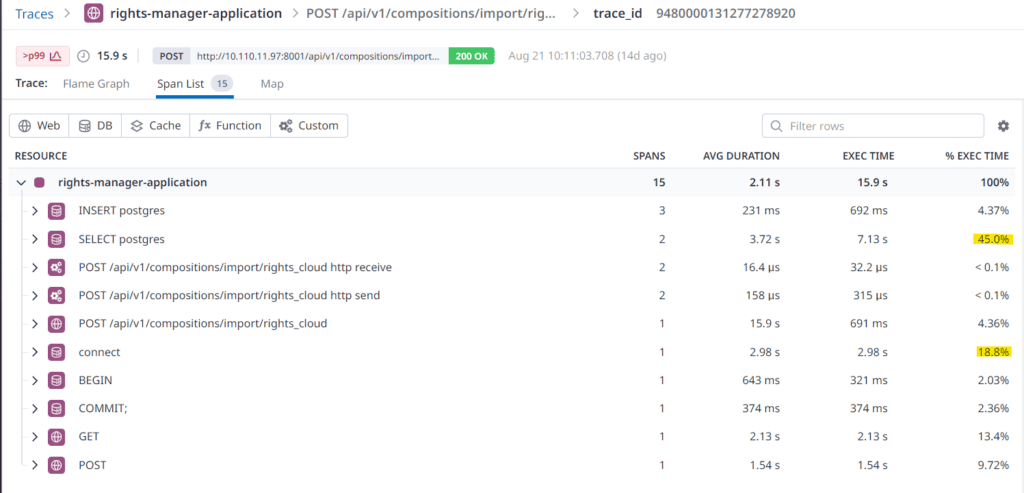Viewport: 1024px width, 493px height.
Task: Collapse the rights-manager-application root row
Action: pyautogui.click(x=21, y=183)
